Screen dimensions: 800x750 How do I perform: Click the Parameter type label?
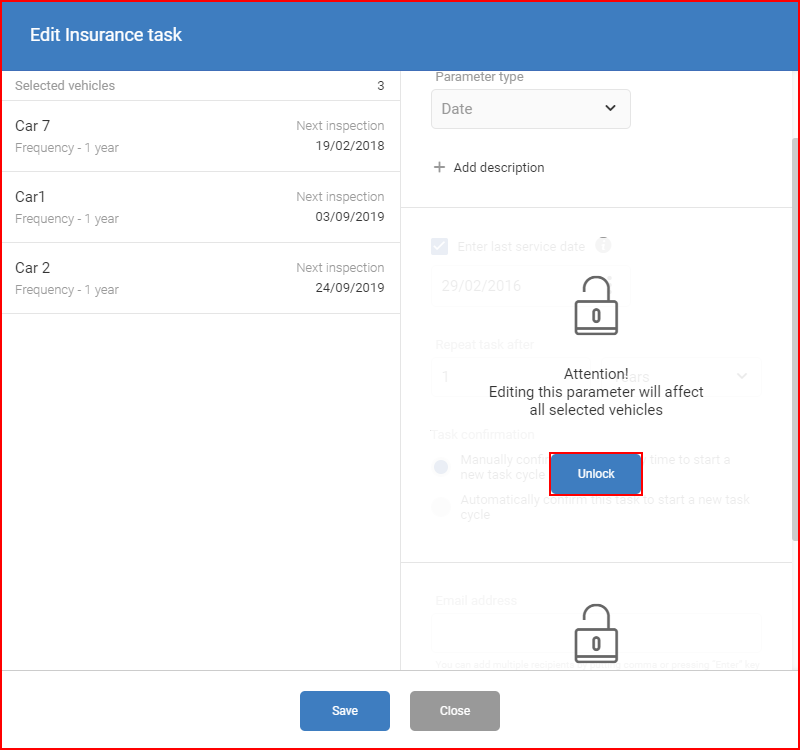tap(479, 77)
